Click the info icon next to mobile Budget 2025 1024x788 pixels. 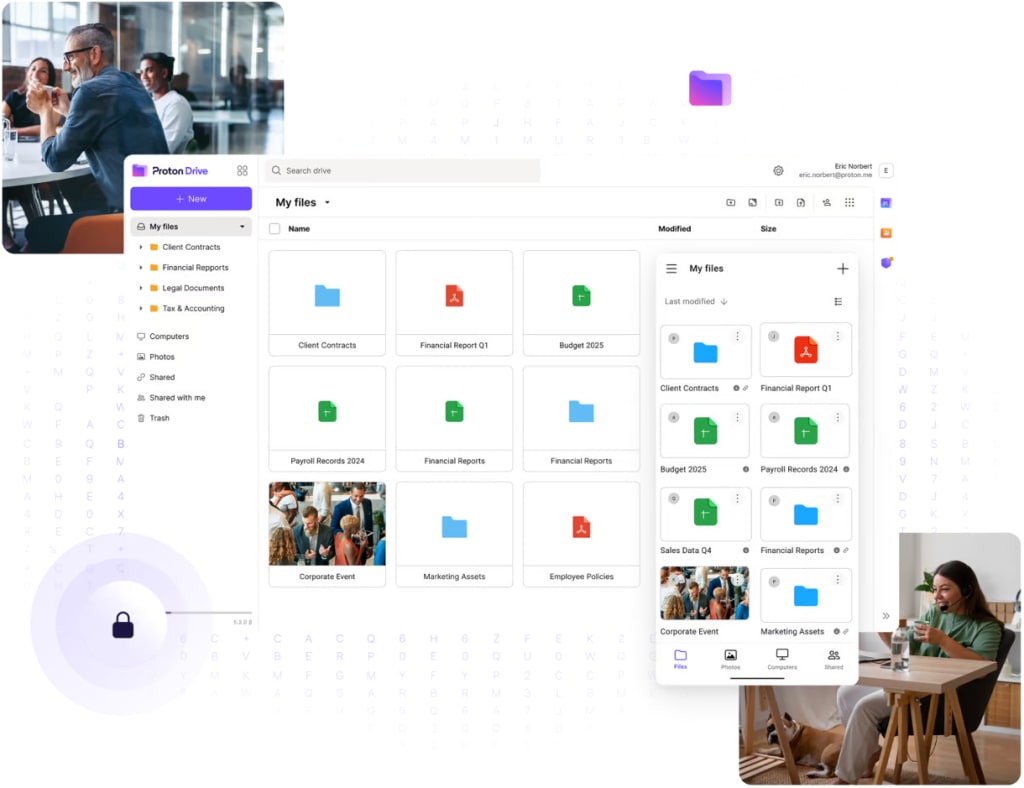(746, 469)
